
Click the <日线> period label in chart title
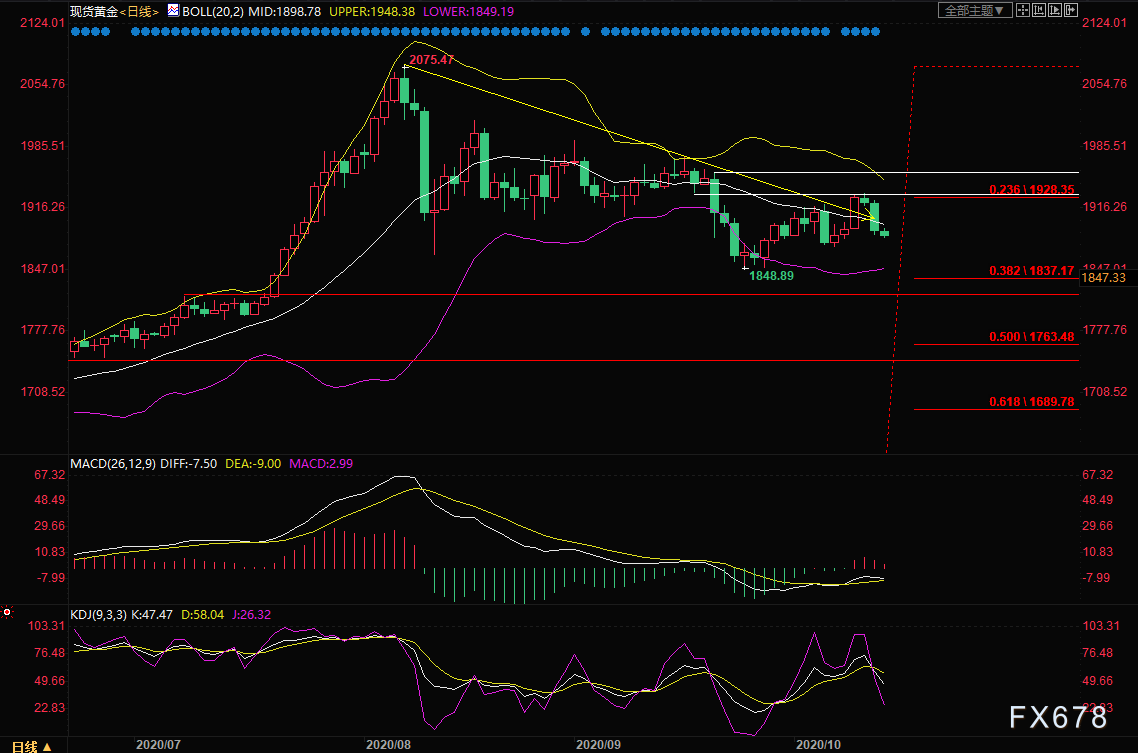click(138, 12)
